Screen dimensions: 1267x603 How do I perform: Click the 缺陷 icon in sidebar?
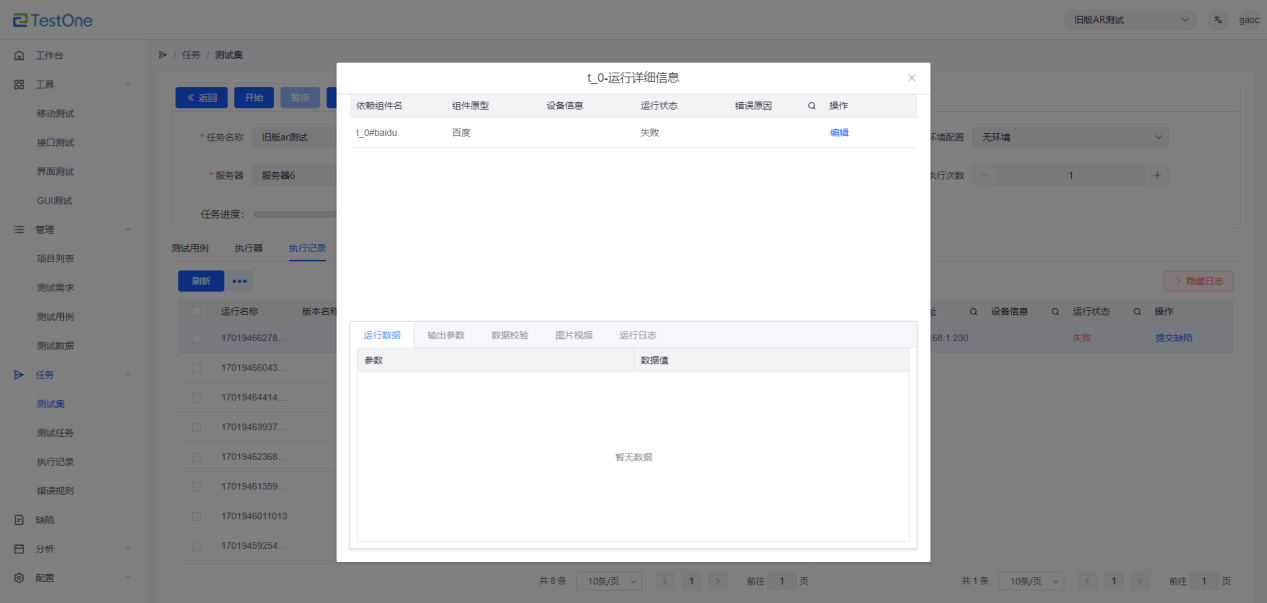point(19,520)
